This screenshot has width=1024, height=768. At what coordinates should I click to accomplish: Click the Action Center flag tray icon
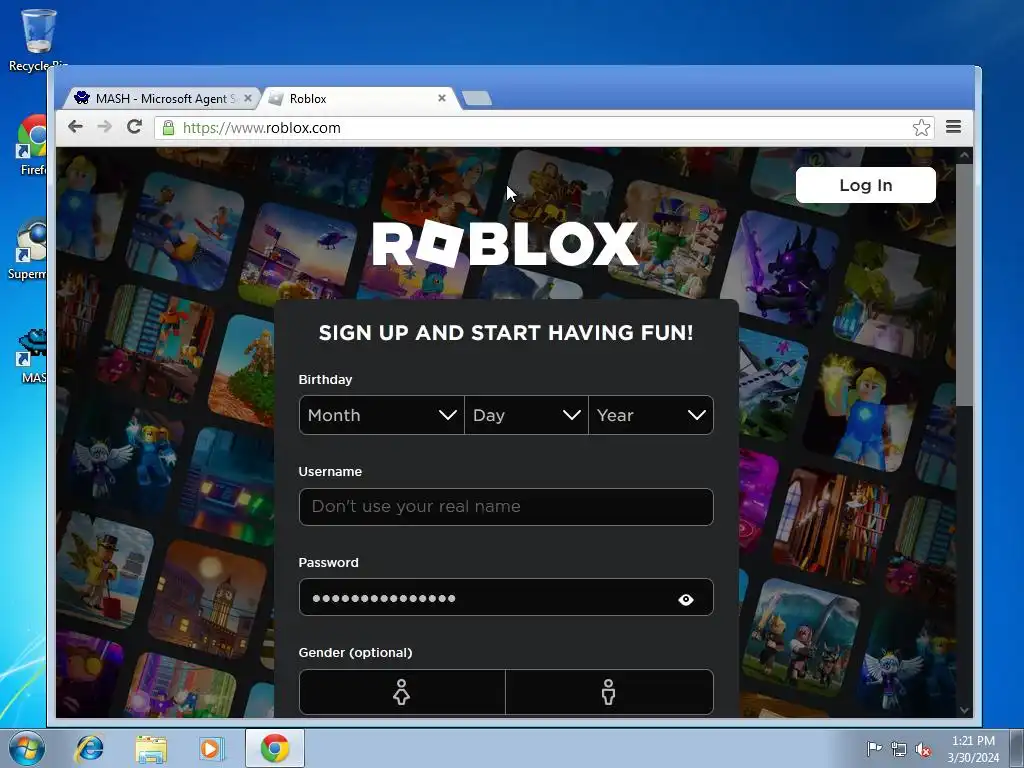coord(873,748)
